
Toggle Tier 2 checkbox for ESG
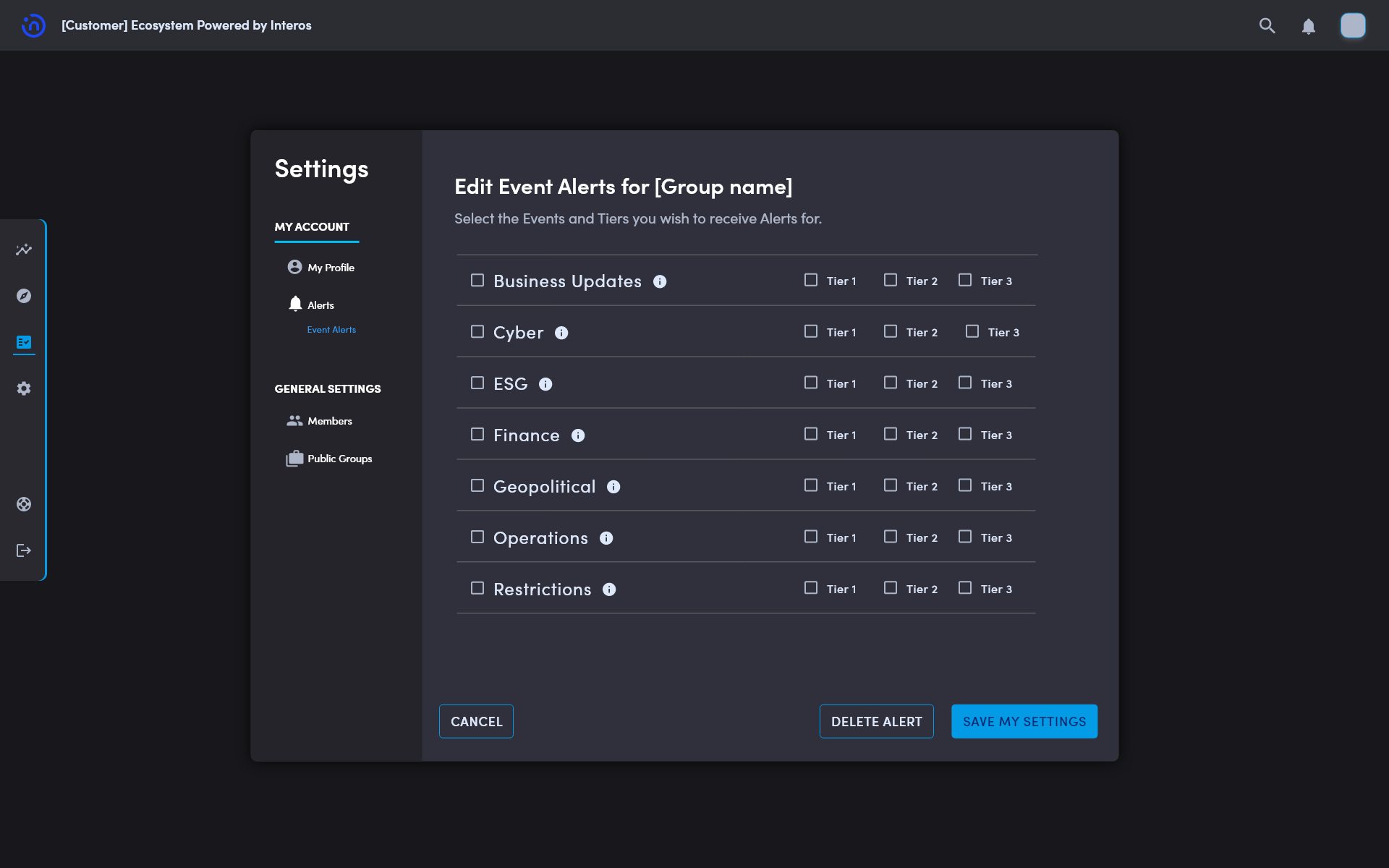pyautogui.click(x=891, y=383)
